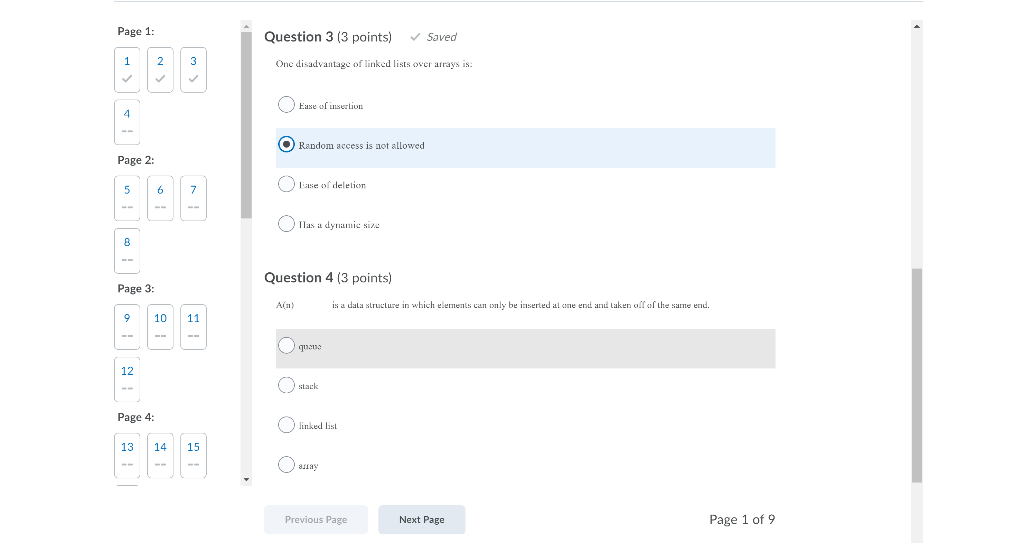Jump to question 1 in navigator

[x=127, y=69]
